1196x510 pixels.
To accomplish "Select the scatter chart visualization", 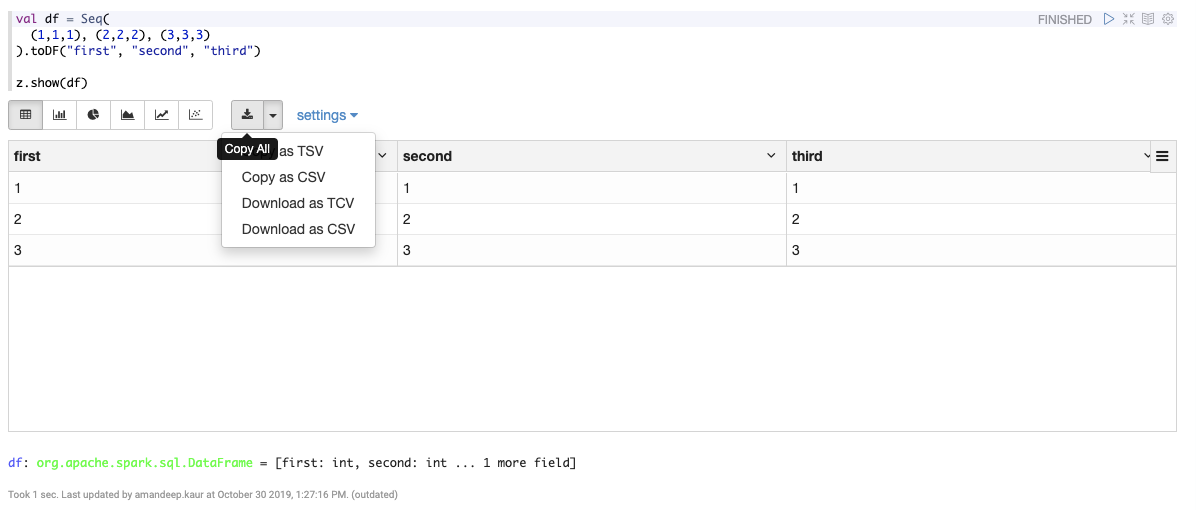I will (x=196, y=115).
